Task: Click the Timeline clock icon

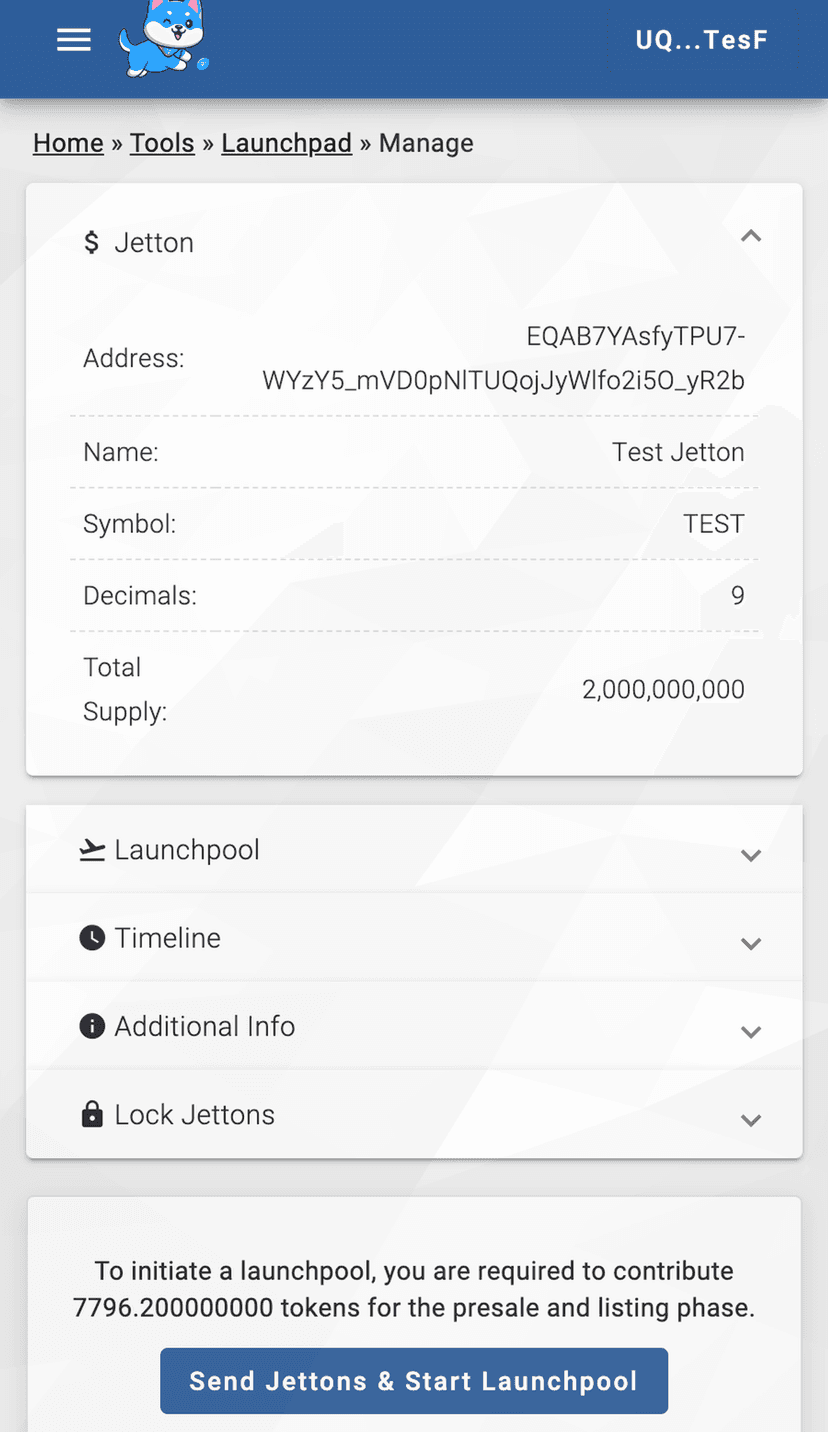Action: (92, 938)
